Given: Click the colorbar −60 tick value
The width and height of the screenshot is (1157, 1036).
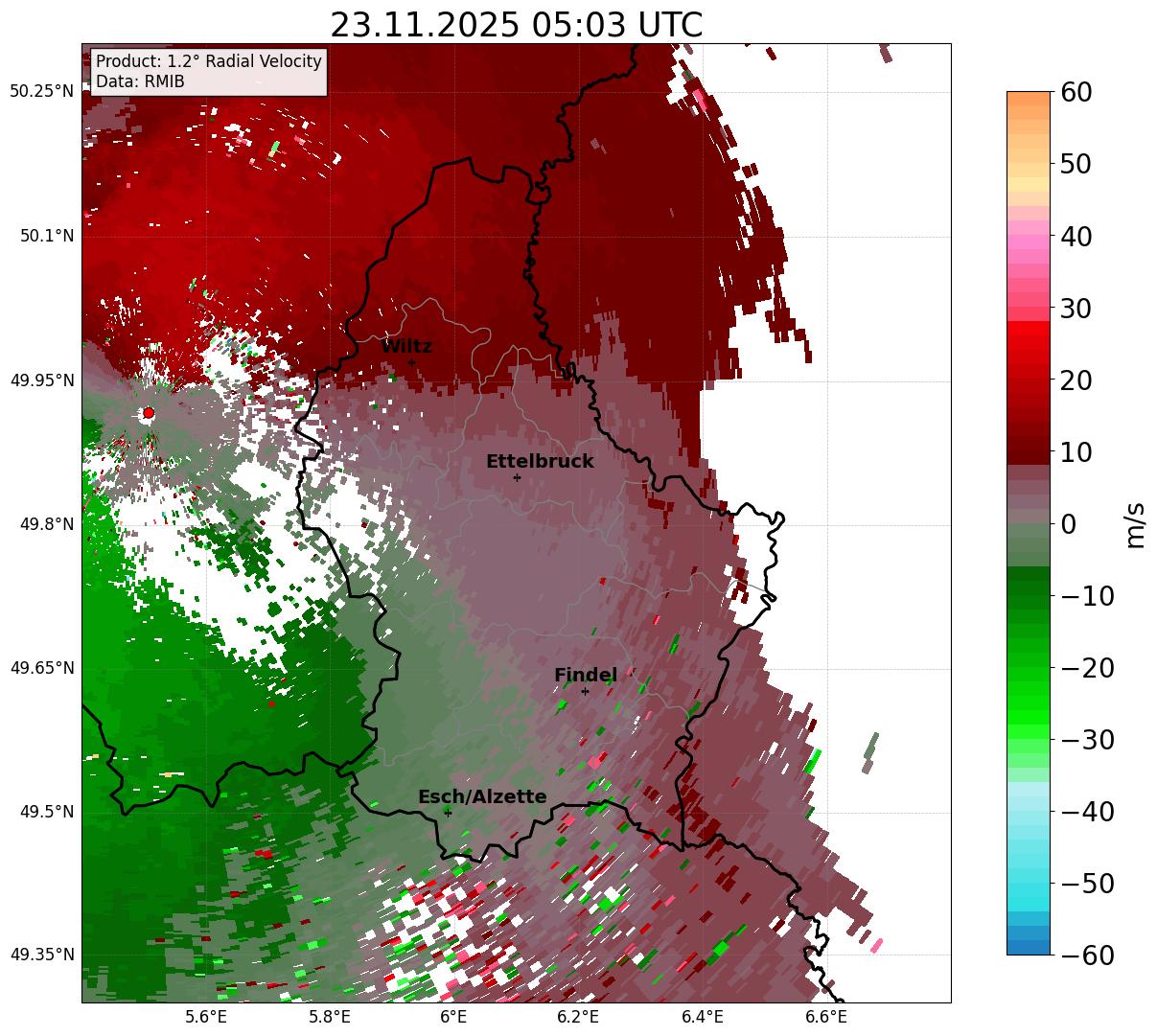Looking at the screenshot, I should pyautogui.click(x=1086, y=955).
